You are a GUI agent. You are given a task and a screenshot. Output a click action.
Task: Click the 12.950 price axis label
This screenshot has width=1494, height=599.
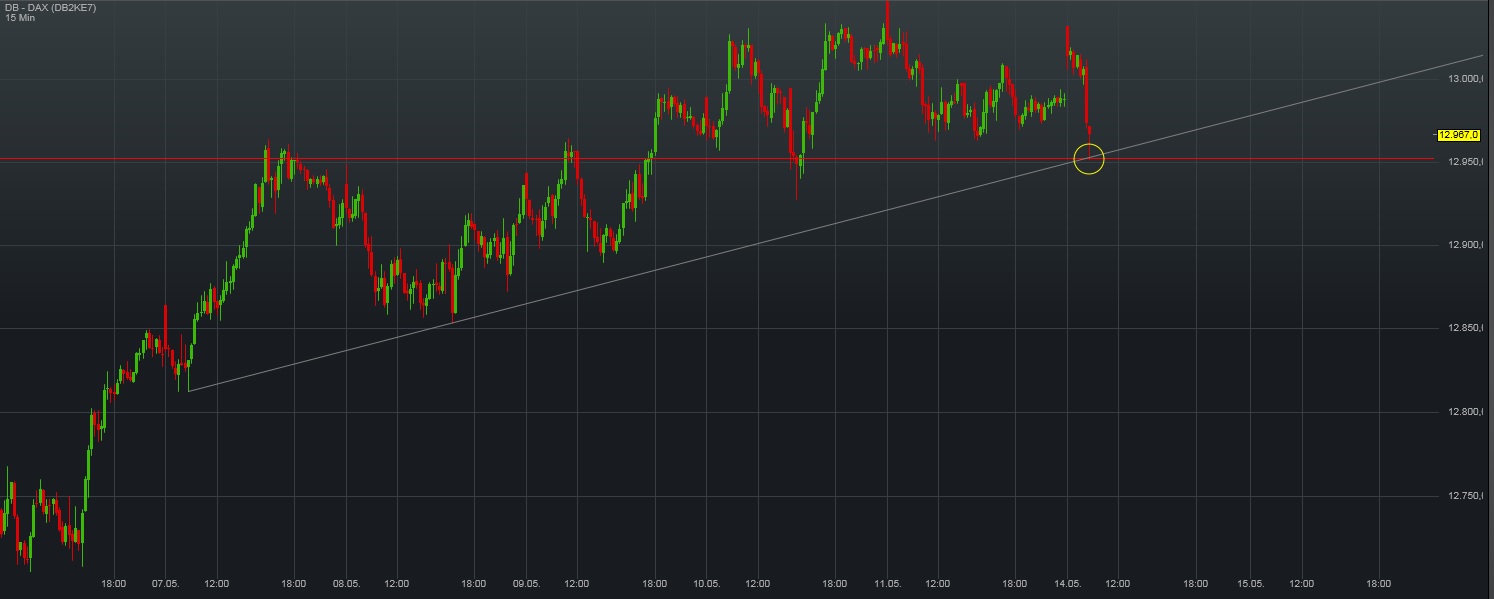pyautogui.click(x=1464, y=161)
